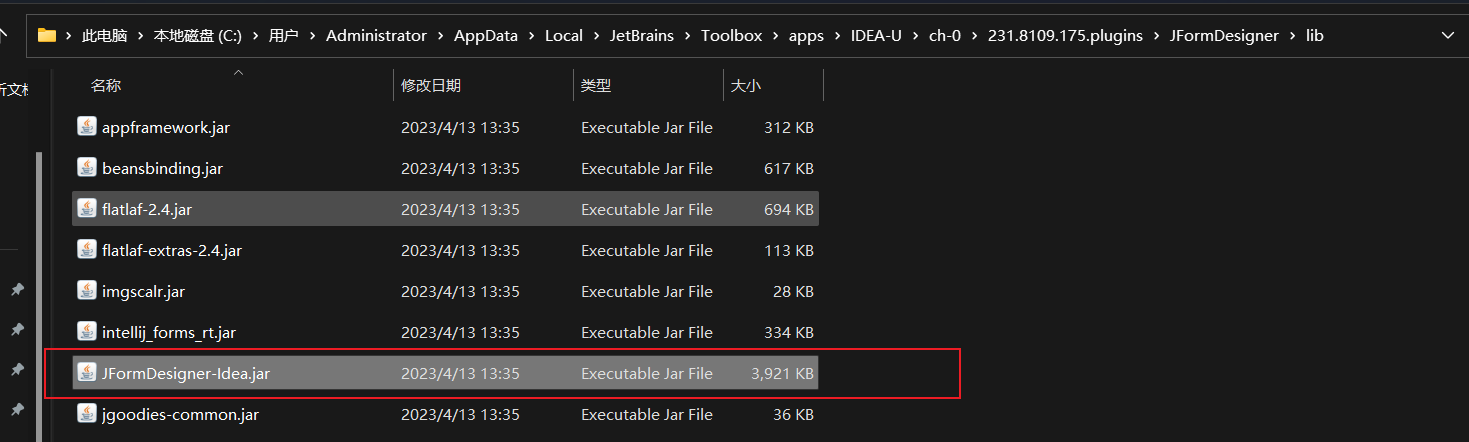
Task: Select file name imgscalr.jar
Action: tap(143, 292)
